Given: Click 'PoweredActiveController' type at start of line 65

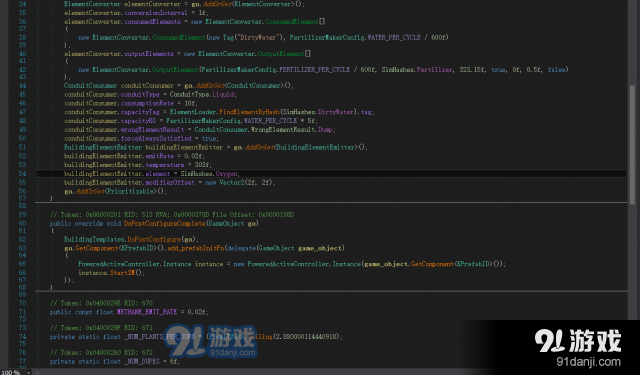Looking at the screenshot, I should 119,264.
